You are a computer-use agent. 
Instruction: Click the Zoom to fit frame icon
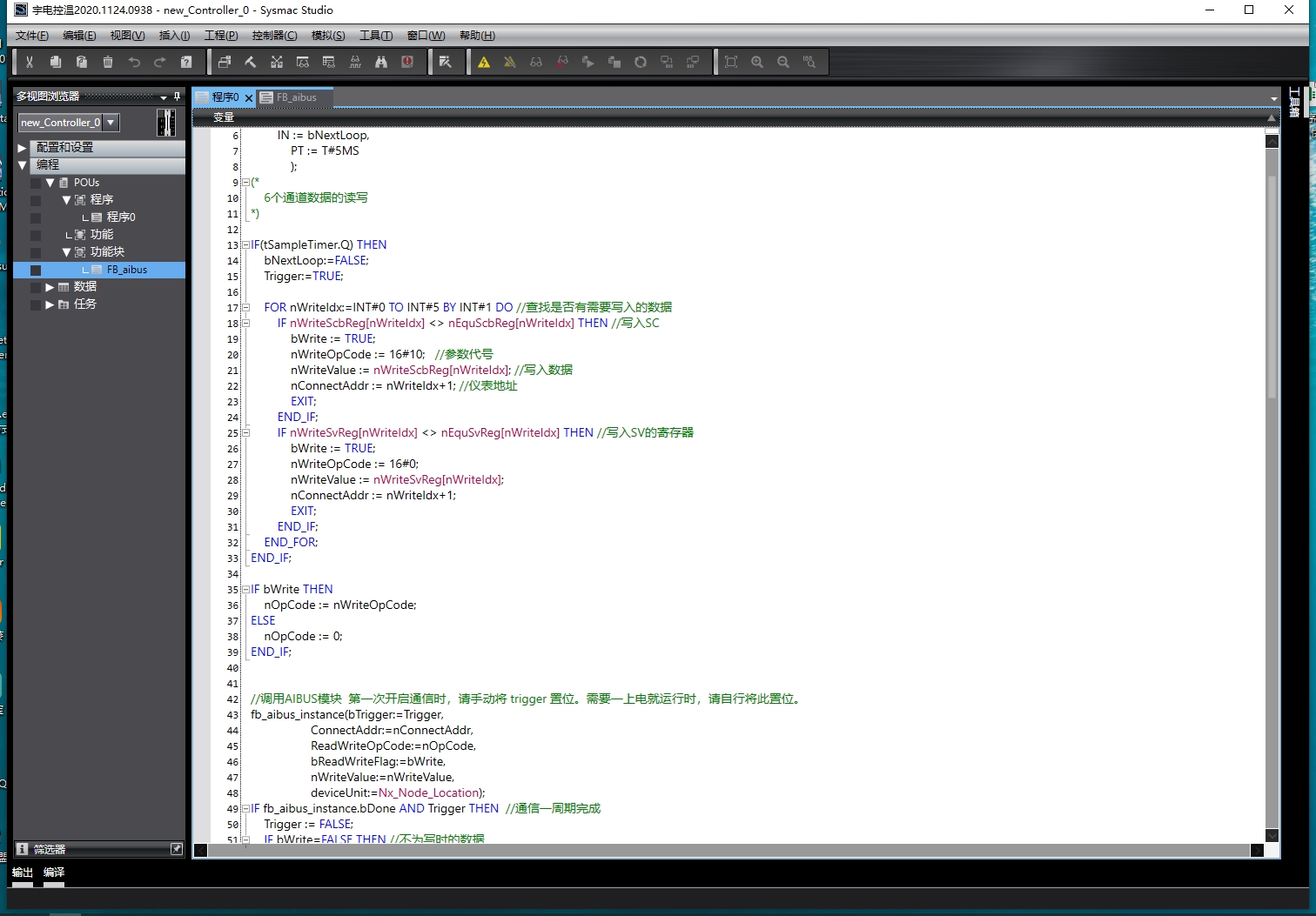(x=731, y=62)
